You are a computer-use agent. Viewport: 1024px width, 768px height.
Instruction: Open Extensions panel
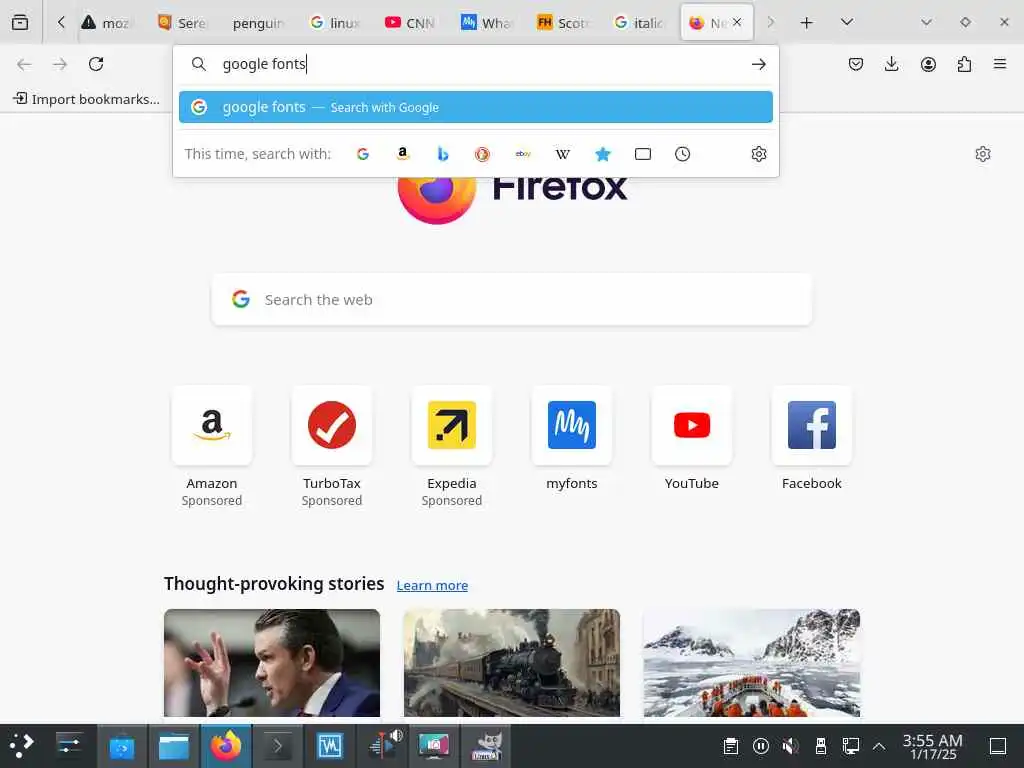[x=964, y=64]
